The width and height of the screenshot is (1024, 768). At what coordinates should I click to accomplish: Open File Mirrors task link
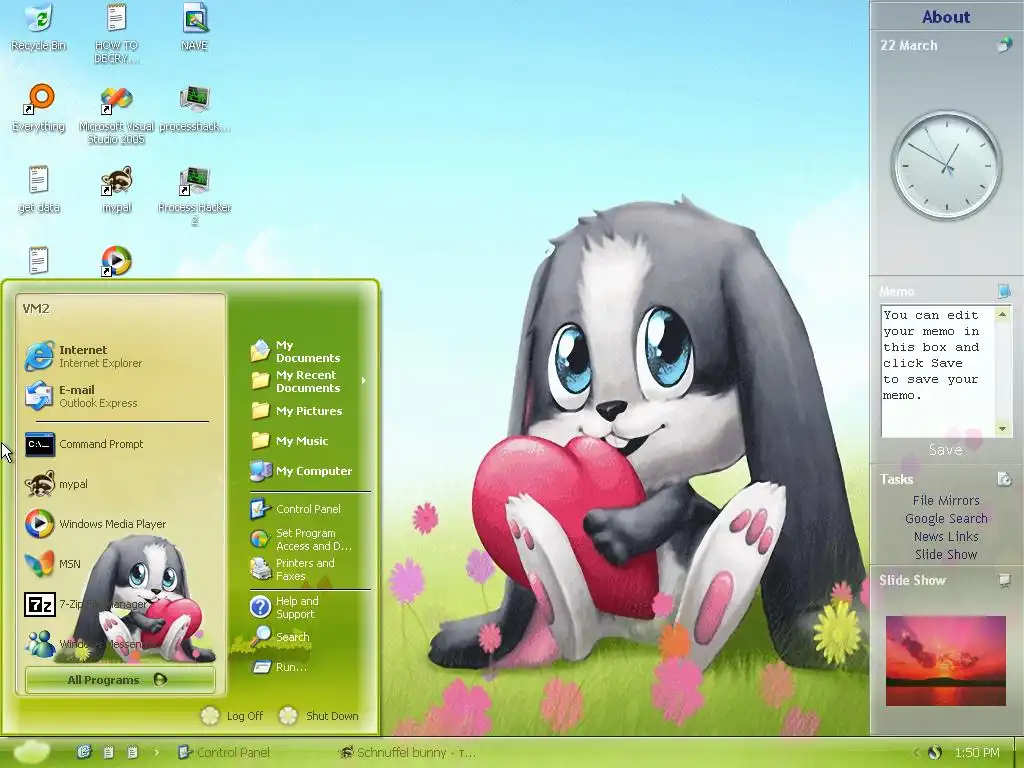pyautogui.click(x=946, y=500)
